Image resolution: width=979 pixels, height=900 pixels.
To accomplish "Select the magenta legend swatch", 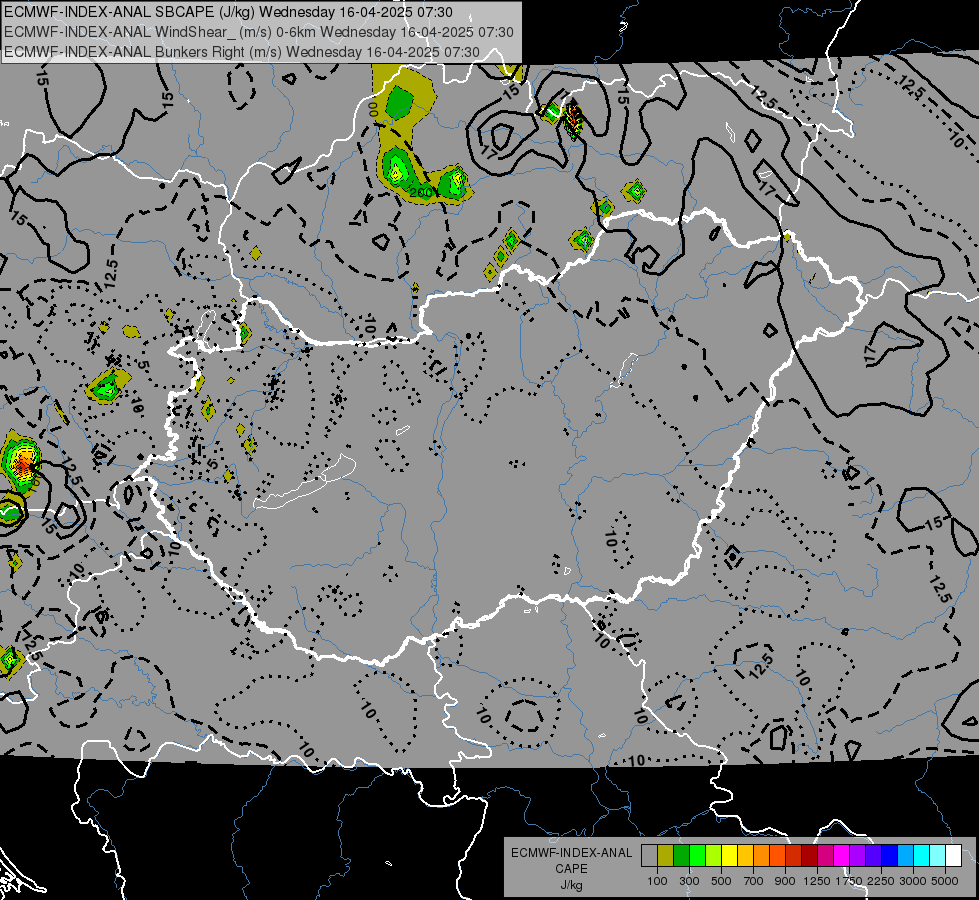I will pyautogui.click(x=841, y=856).
